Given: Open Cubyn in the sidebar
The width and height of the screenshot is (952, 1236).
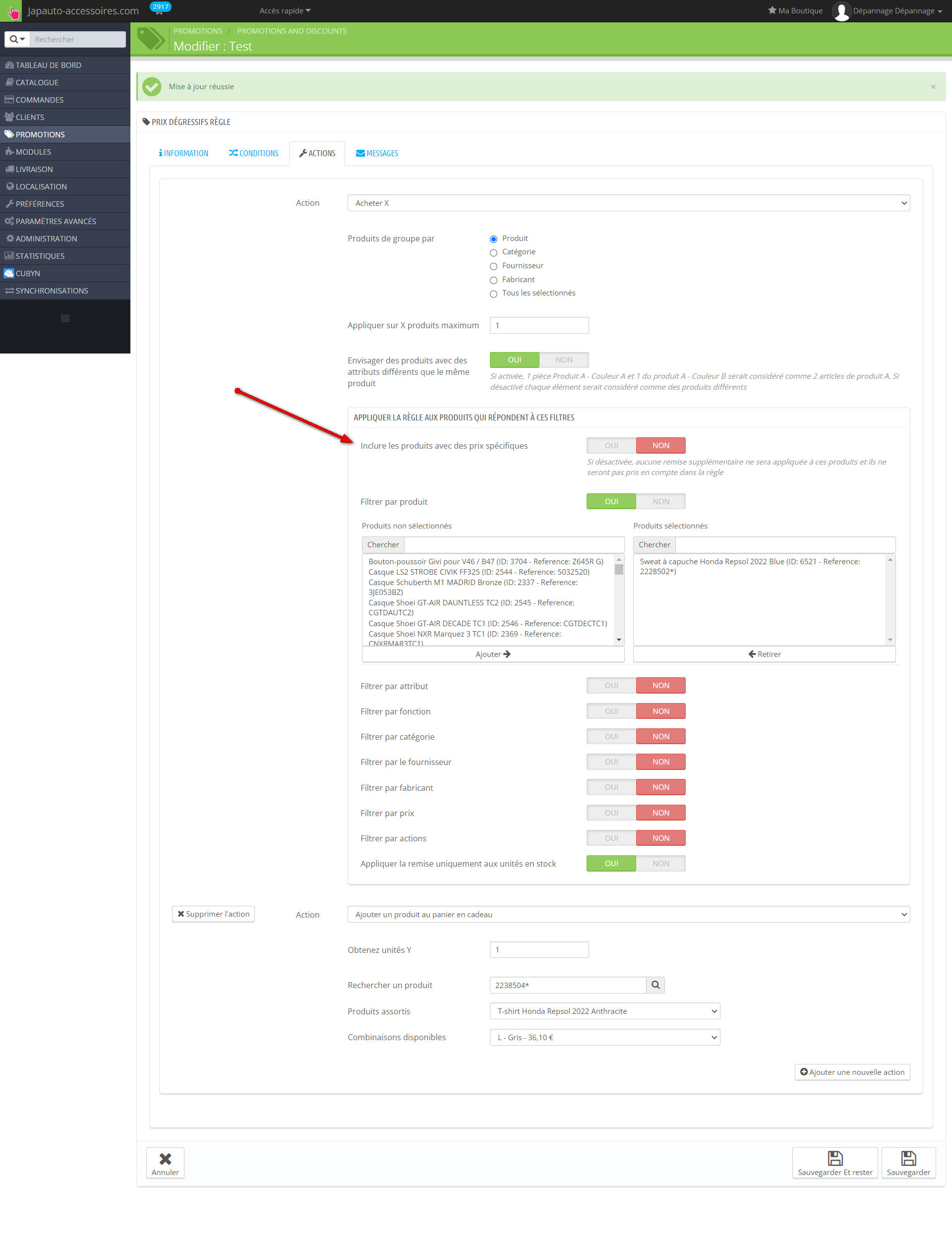Looking at the screenshot, I should [28, 273].
